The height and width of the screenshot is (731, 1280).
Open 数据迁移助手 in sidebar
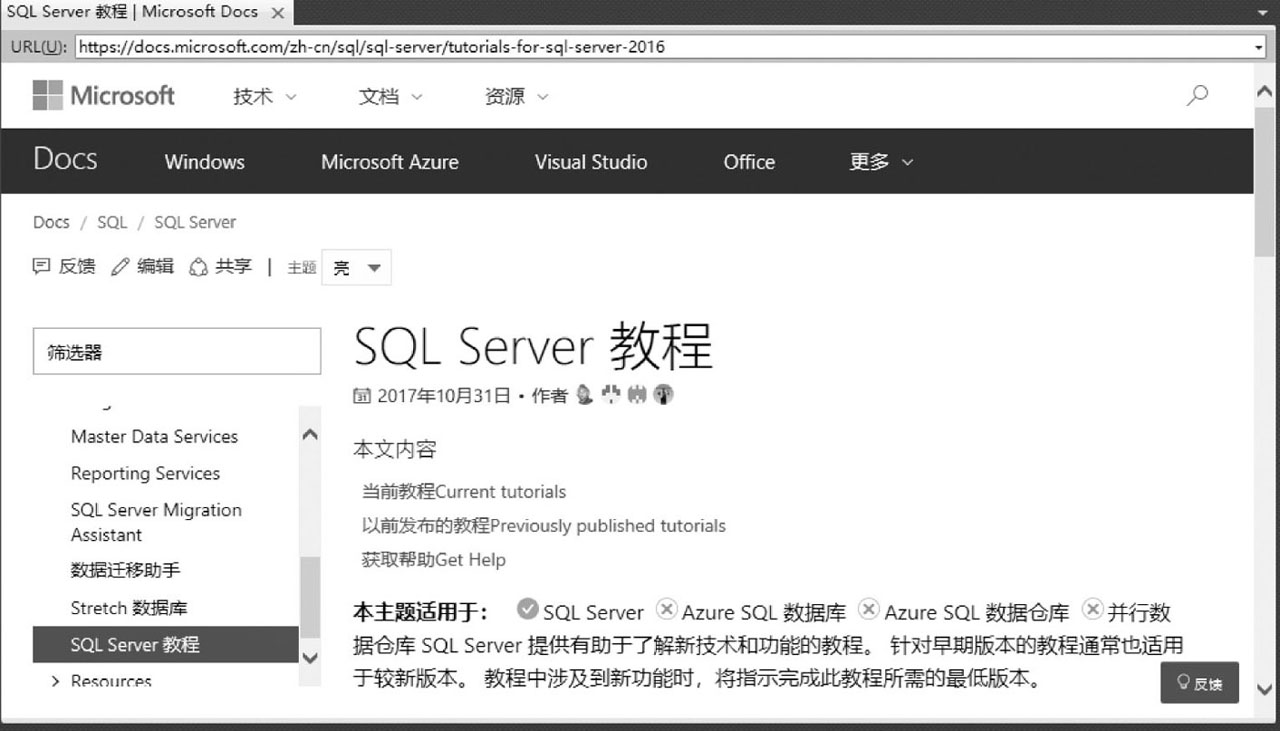point(126,570)
